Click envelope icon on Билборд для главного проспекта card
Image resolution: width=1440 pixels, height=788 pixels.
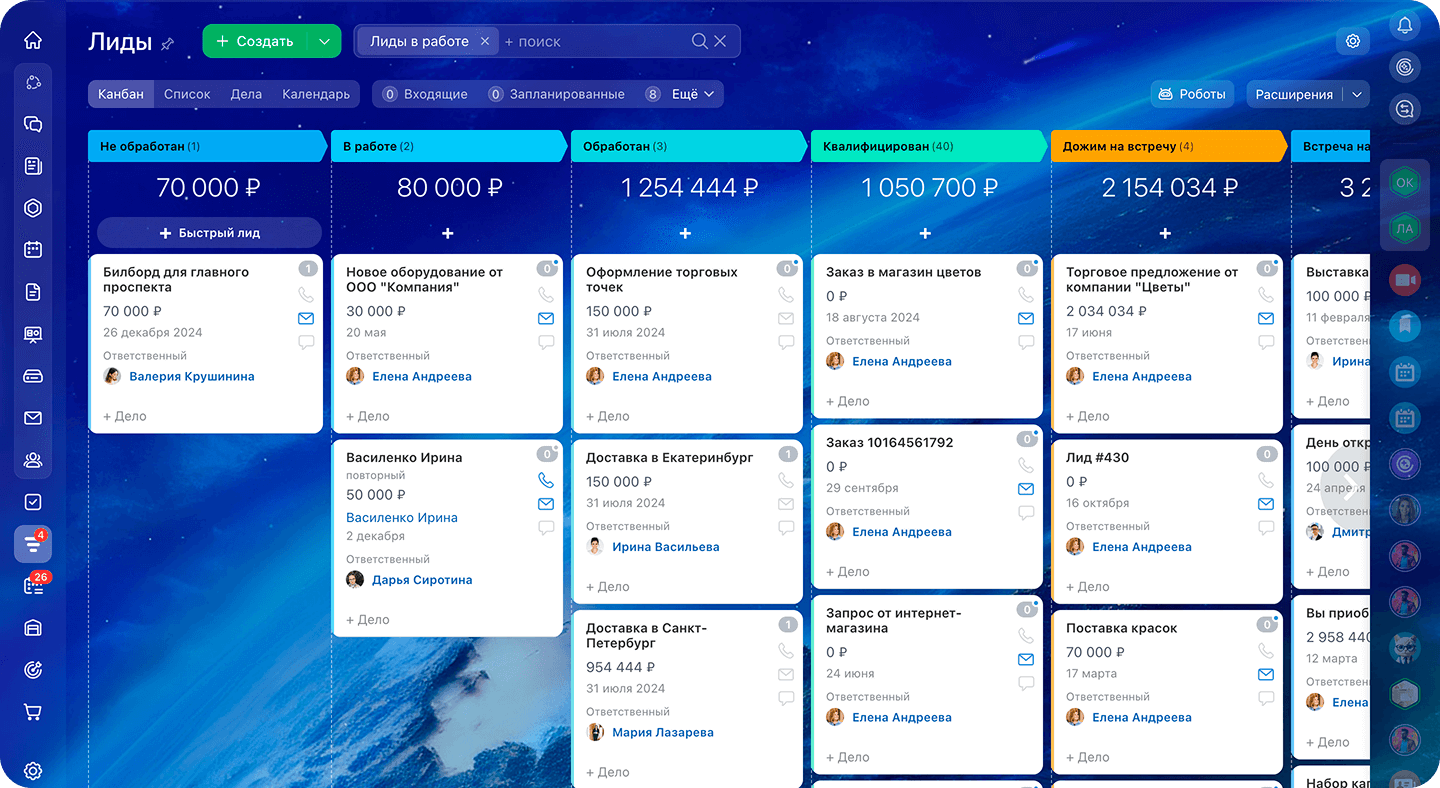tap(306, 319)
